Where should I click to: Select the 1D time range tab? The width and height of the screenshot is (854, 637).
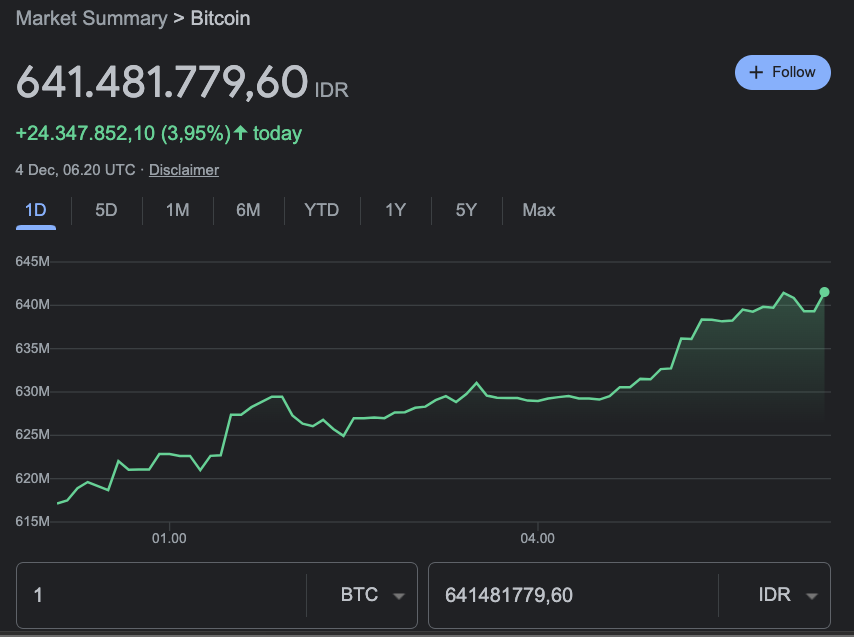click(x=35, y=210)
